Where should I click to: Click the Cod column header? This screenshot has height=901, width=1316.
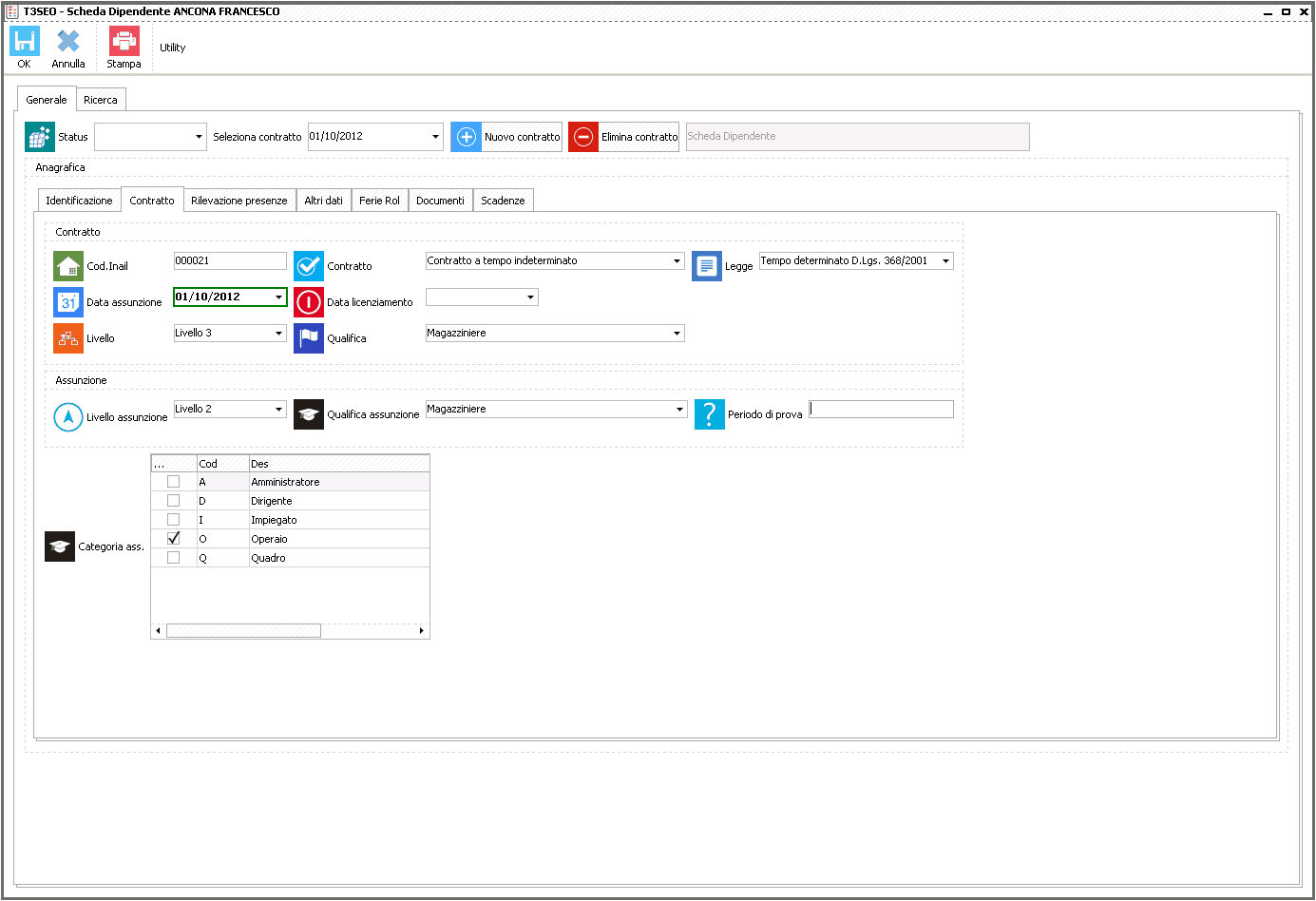[x=222, y=464]
